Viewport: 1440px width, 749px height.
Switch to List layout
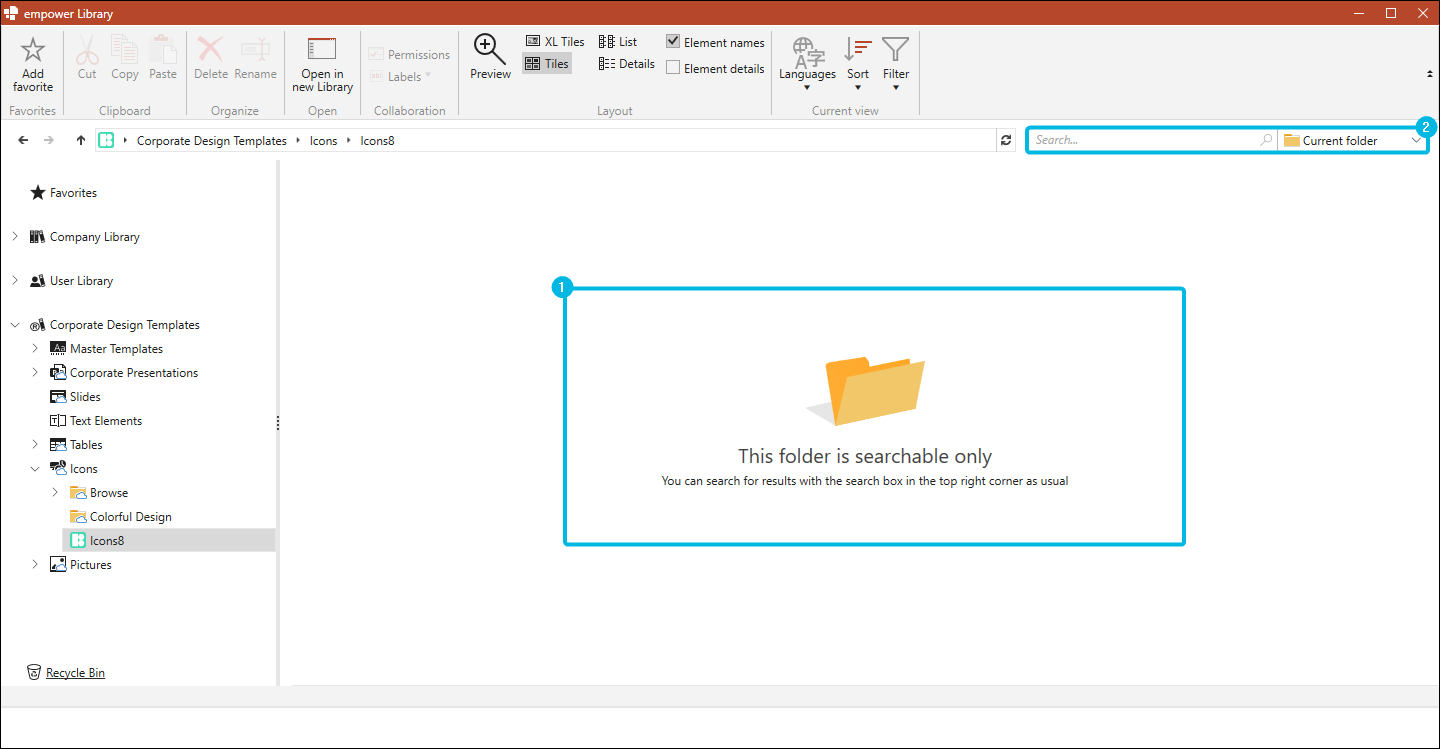pos(618,42)
